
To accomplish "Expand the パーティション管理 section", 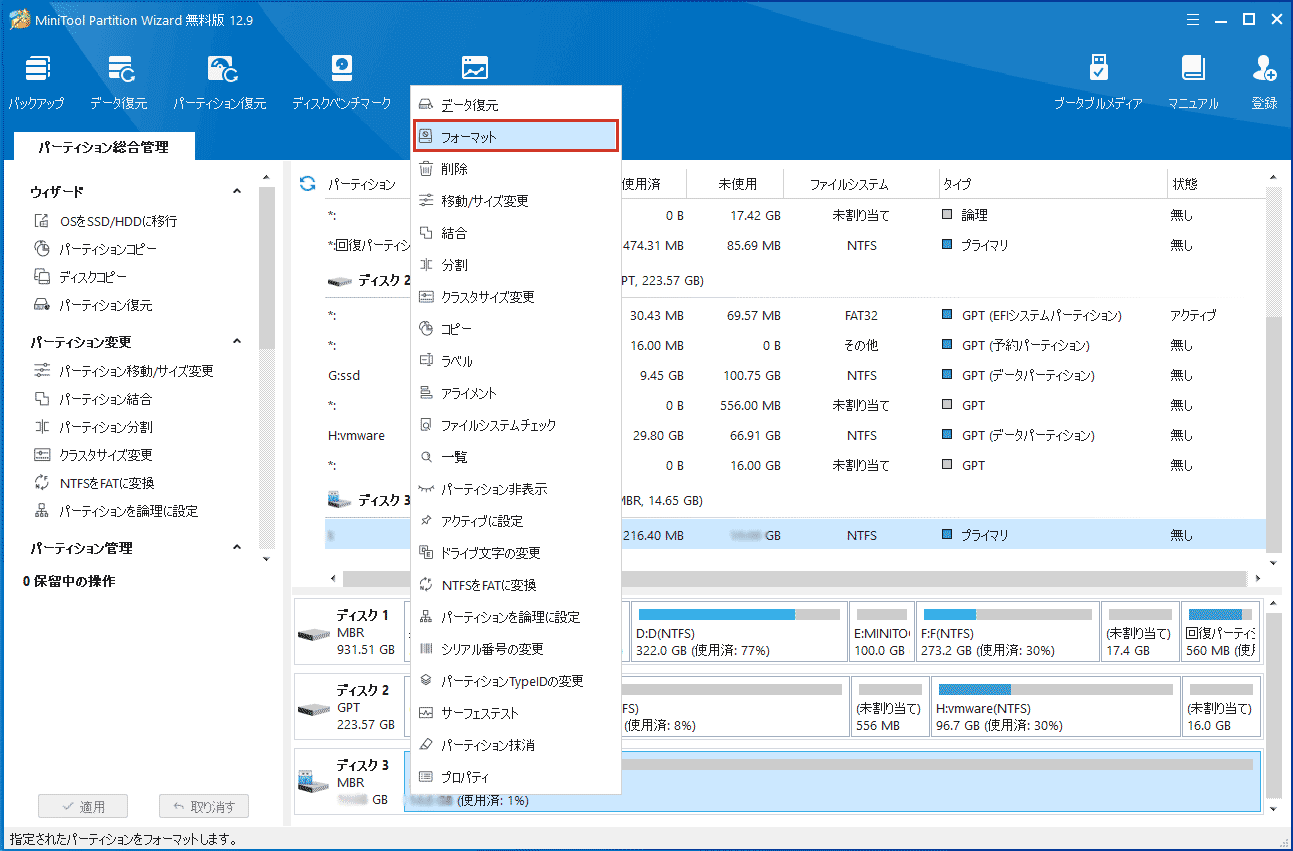I will (237, 548).
